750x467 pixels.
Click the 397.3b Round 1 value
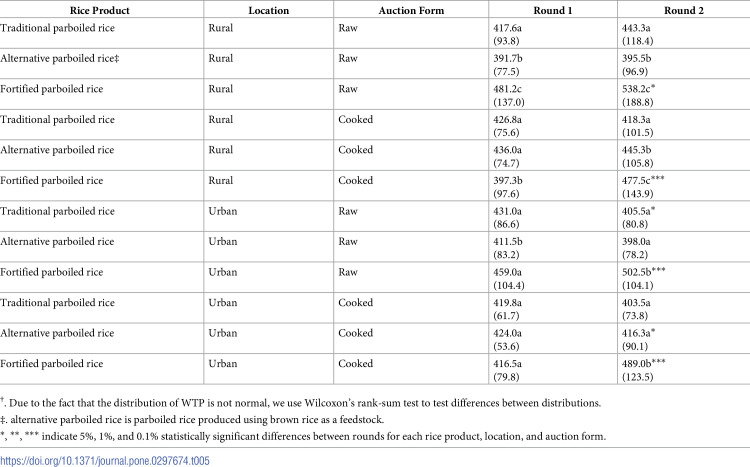pyautogui.click(x=508, y=180)
